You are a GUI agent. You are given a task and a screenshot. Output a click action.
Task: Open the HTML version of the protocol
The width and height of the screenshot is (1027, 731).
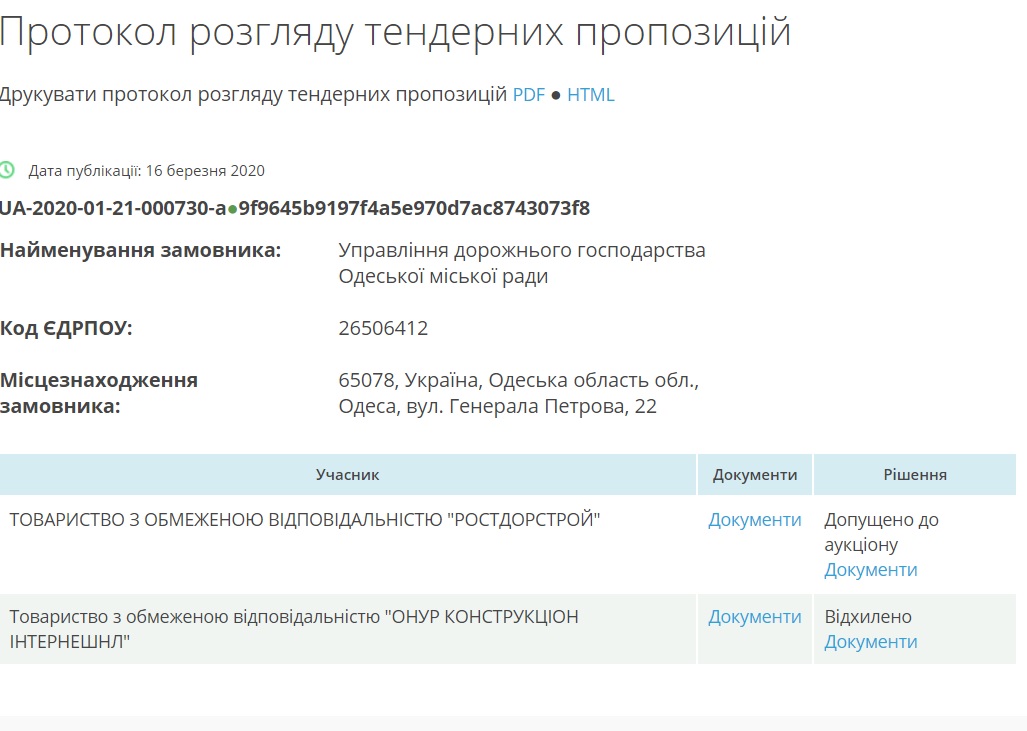click(x=590, y=95)
